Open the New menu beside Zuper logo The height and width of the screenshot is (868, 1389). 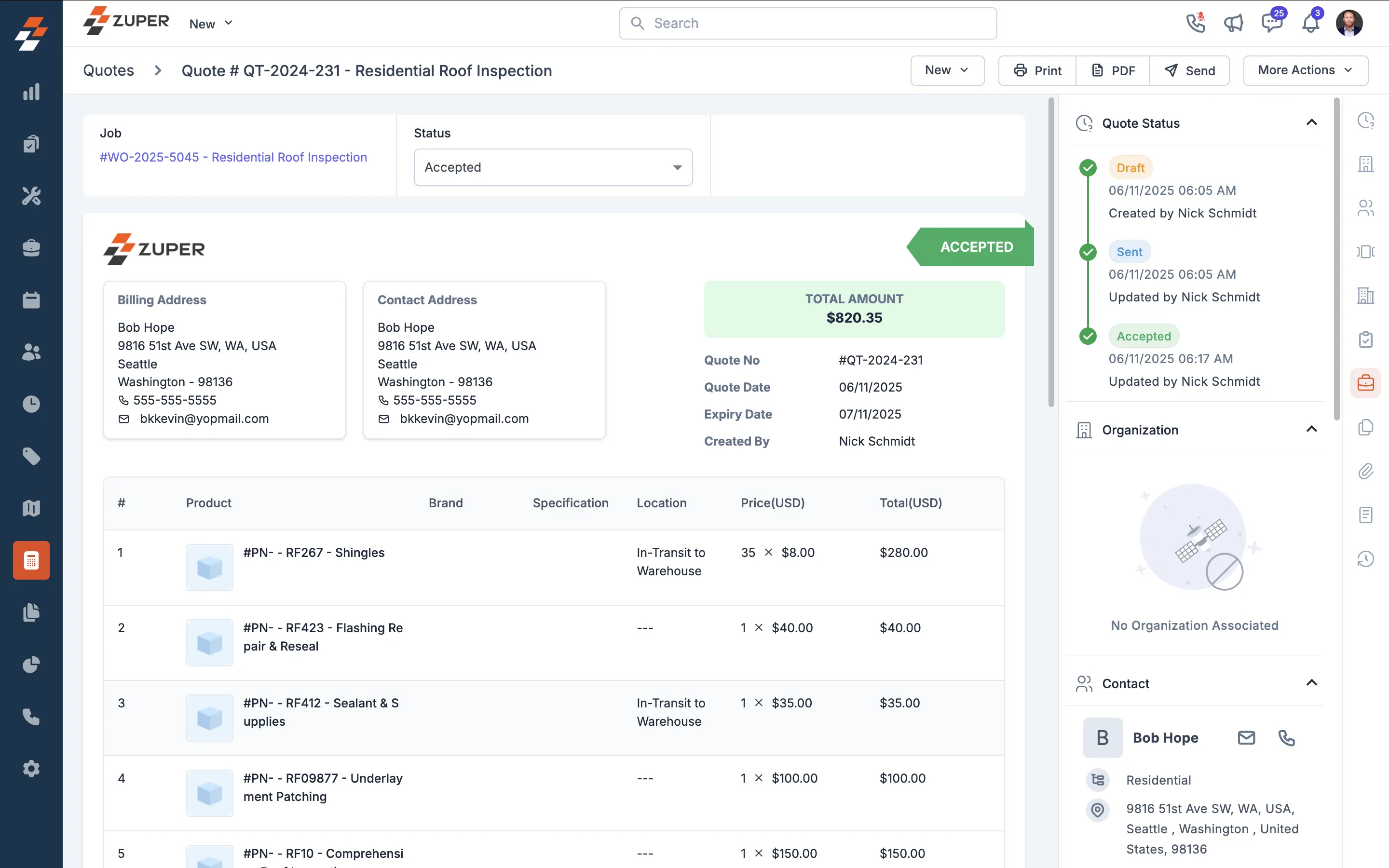pos(211,24)
